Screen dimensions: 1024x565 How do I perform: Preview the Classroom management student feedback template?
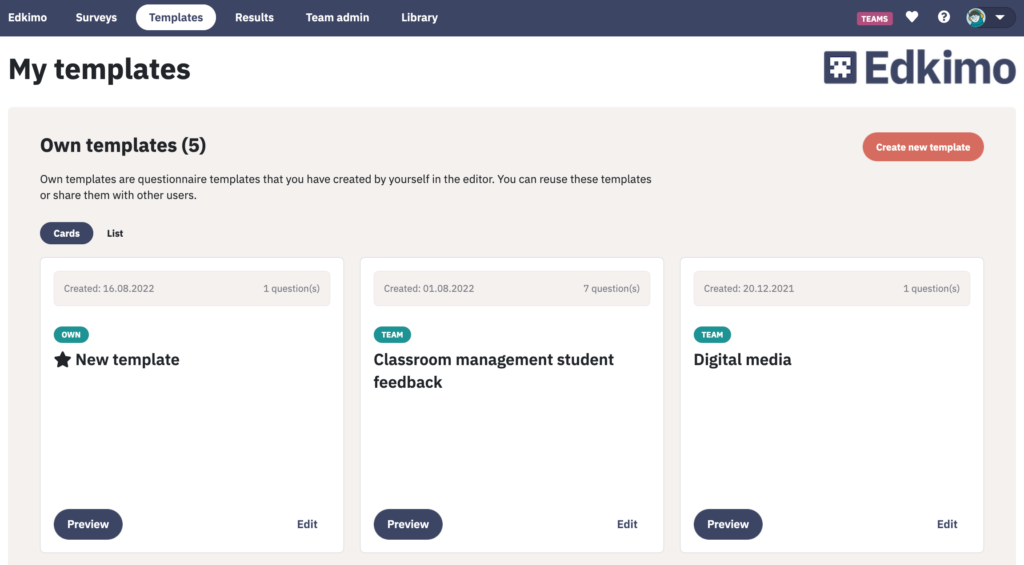pos(408,524)
